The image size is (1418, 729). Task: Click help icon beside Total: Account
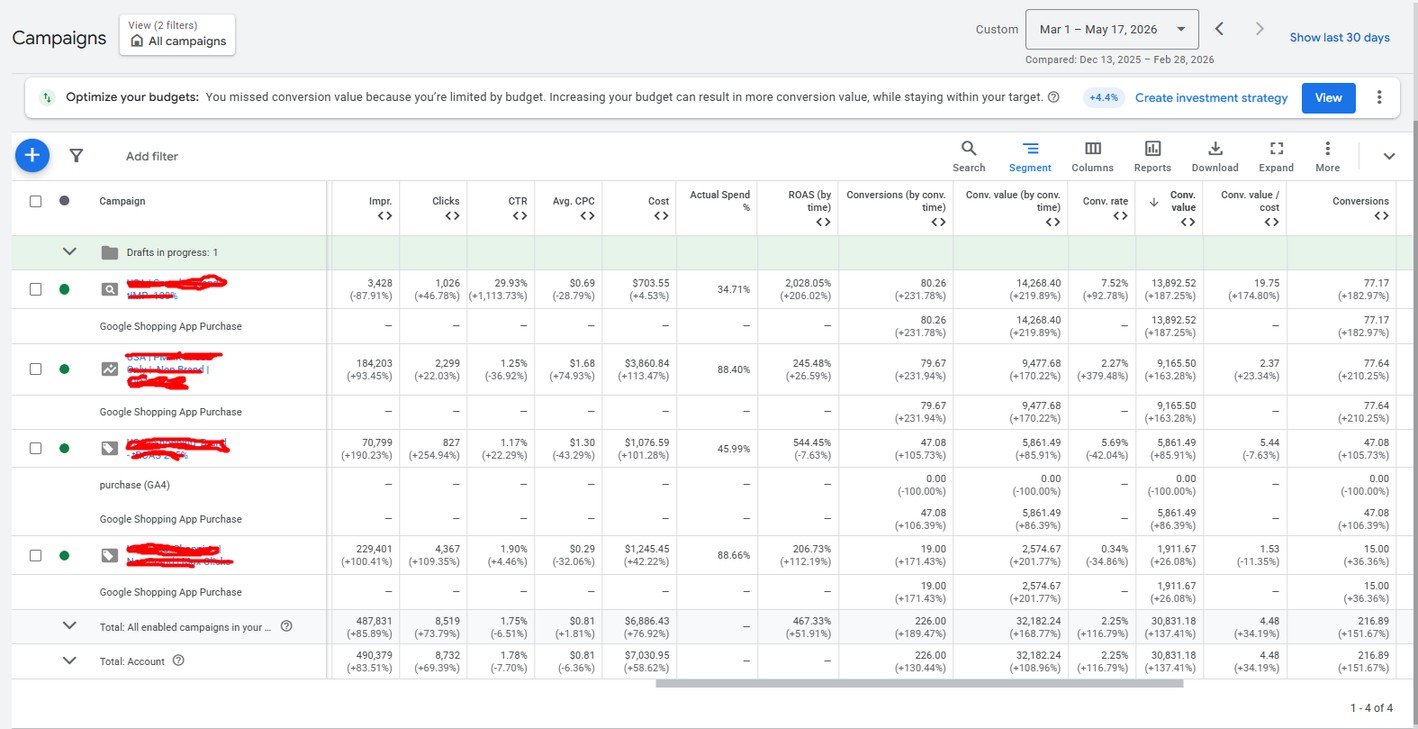(x=179, y=660)
